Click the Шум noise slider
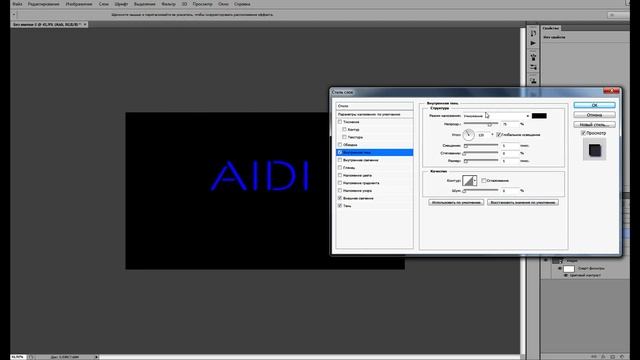This screenshot has height=360, width=640. pos(480,191)
